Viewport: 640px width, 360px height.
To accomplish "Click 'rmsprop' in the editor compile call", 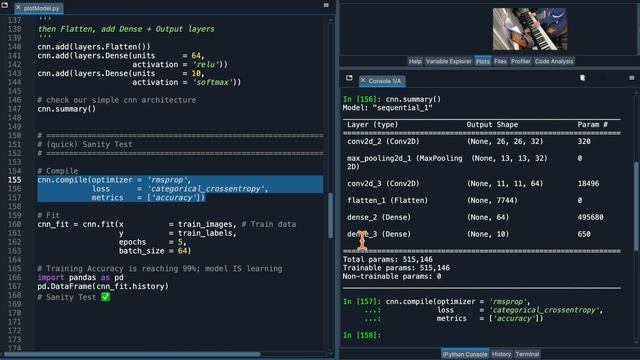I will [167, 180].
